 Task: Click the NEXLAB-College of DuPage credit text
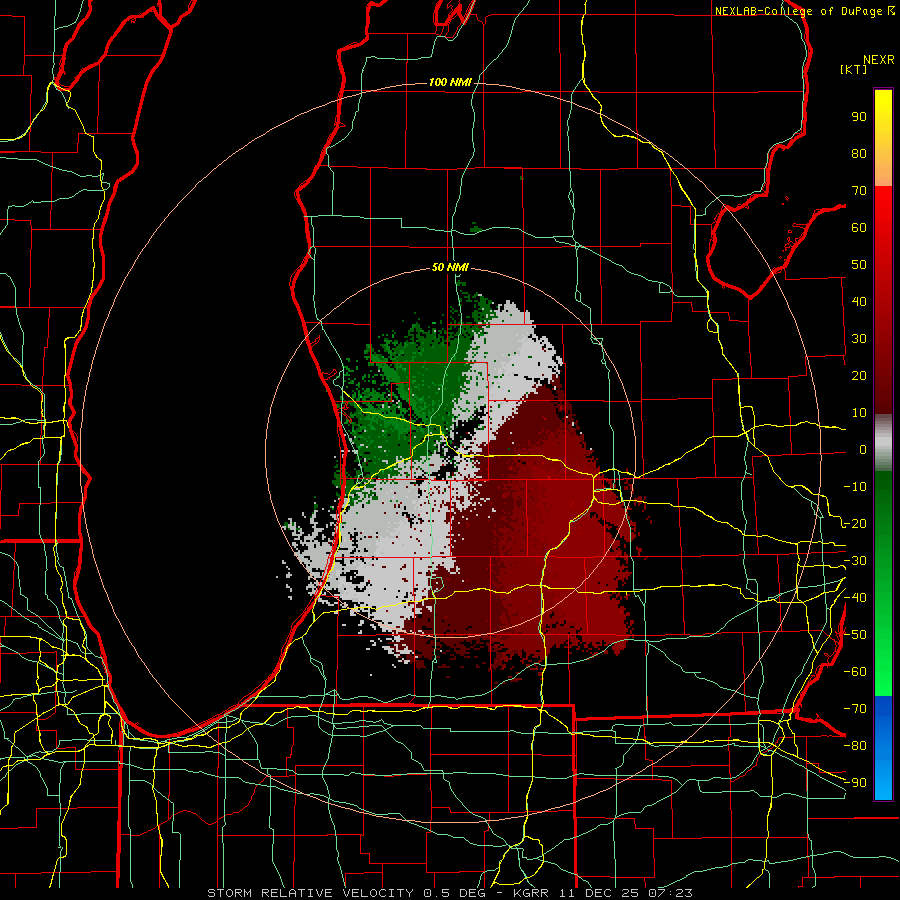[805, 11]
